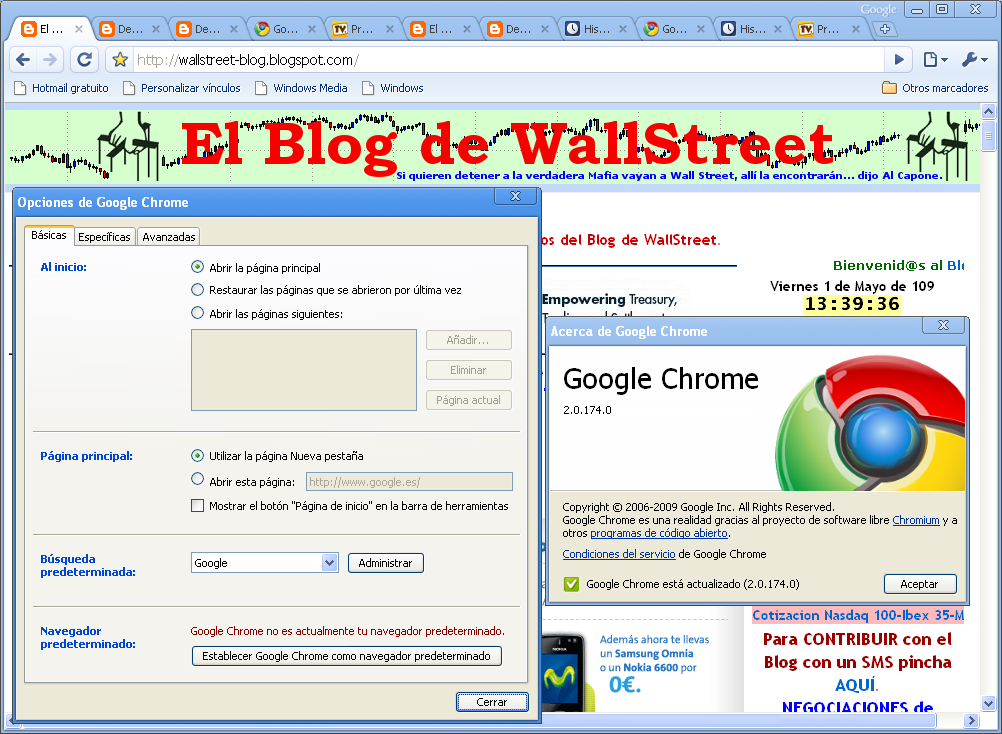Image resolution: width=1002 pixels, height=734 pixels.
Task: Select "Abrir la página principal" radio
Action: (x=197, y=266)
